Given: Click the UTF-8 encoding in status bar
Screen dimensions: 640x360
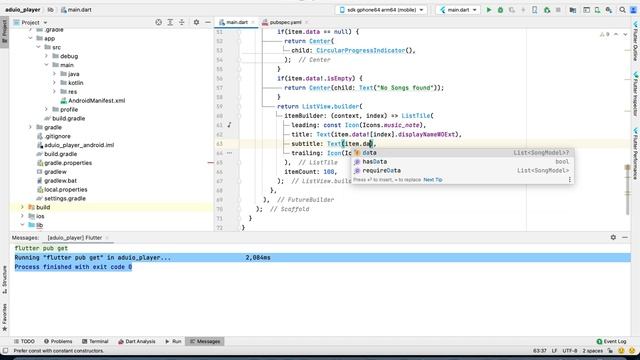Looking at the screenshot, I should coord(569,351).
